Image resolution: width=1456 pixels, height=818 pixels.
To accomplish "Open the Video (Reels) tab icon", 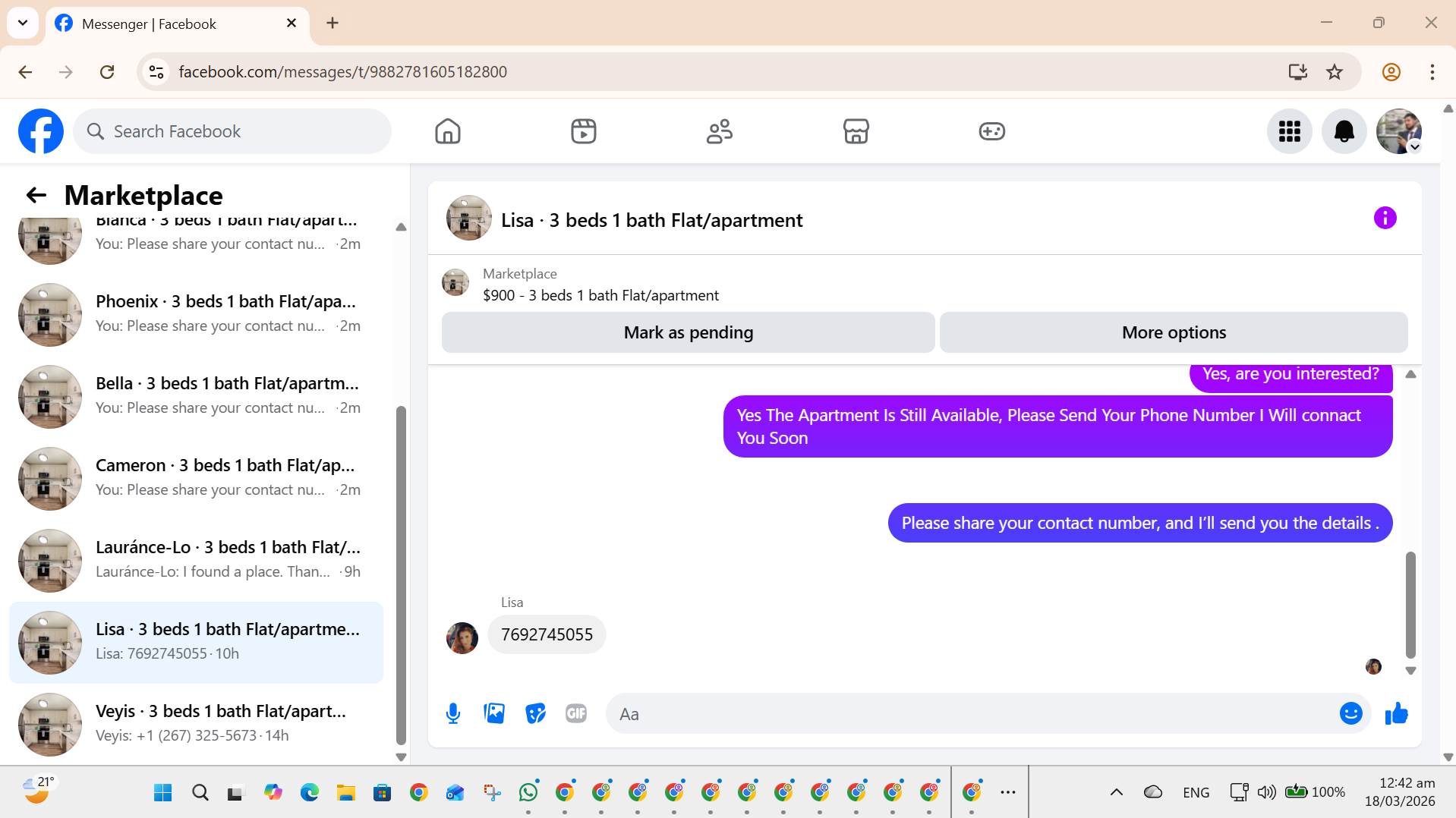I will 584,131.
